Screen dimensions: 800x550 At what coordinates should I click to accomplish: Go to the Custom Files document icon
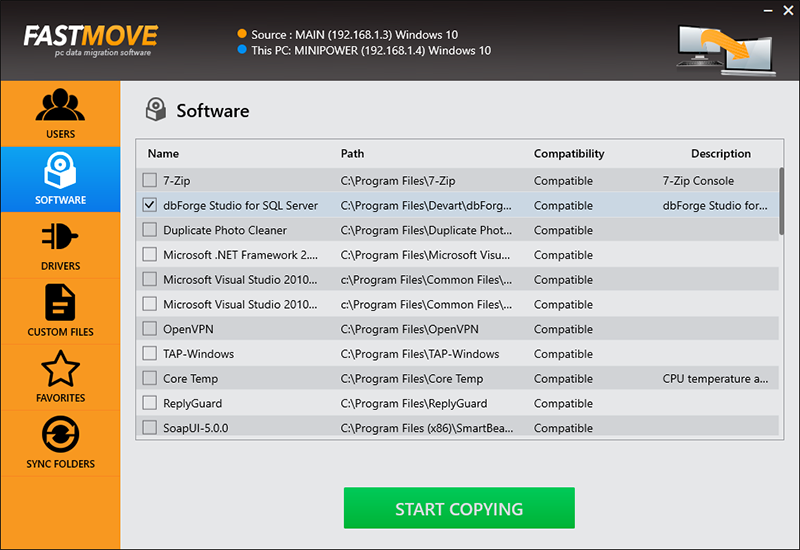(60, 303)
